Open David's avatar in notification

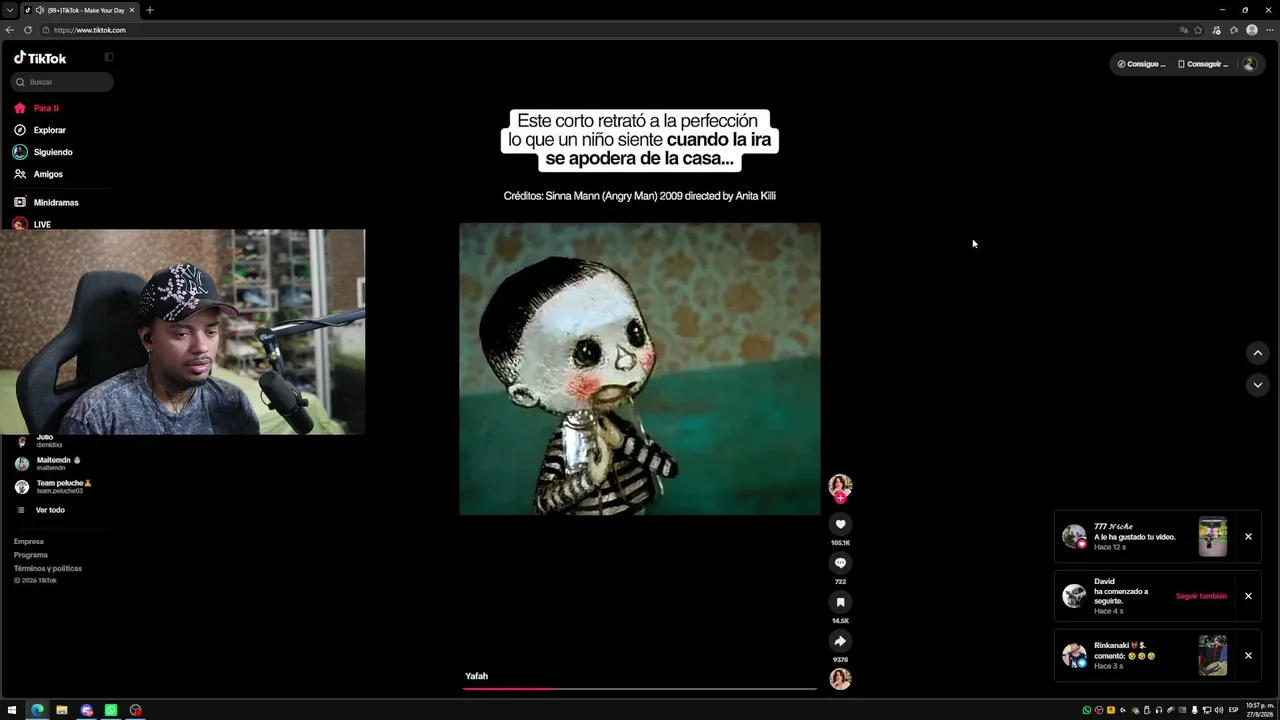(1074, 596)
